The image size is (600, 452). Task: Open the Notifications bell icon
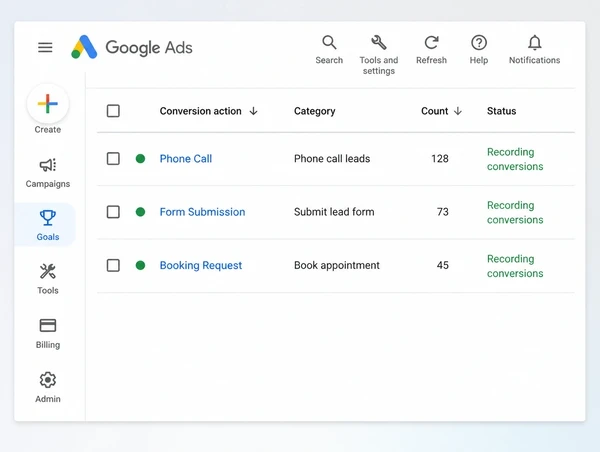click(x=535, y=42)
